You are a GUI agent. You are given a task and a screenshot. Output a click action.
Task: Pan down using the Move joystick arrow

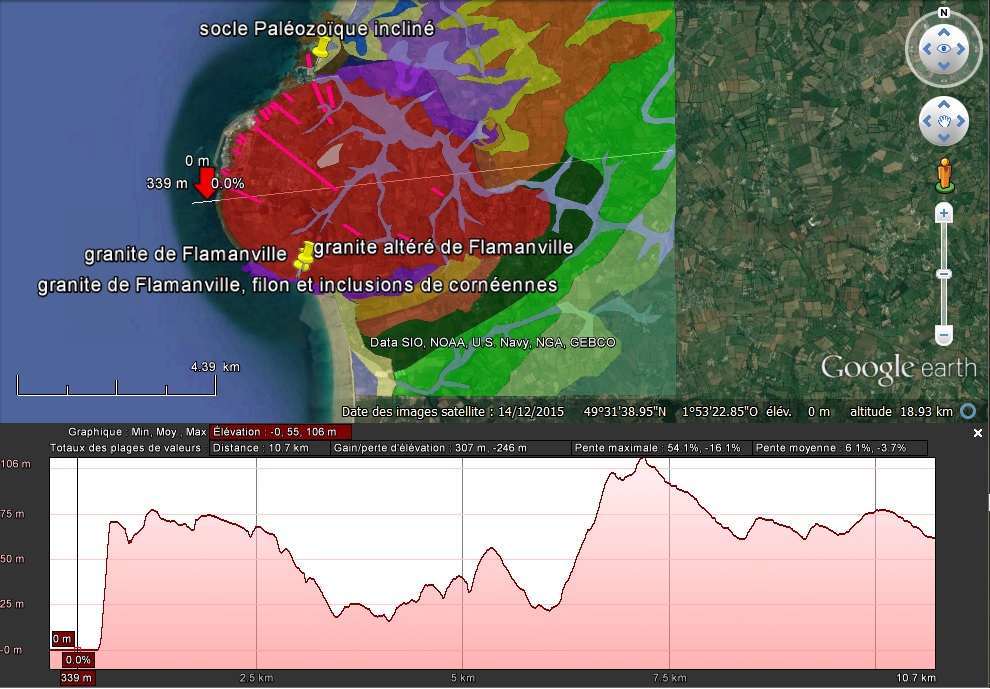[944, 139]
